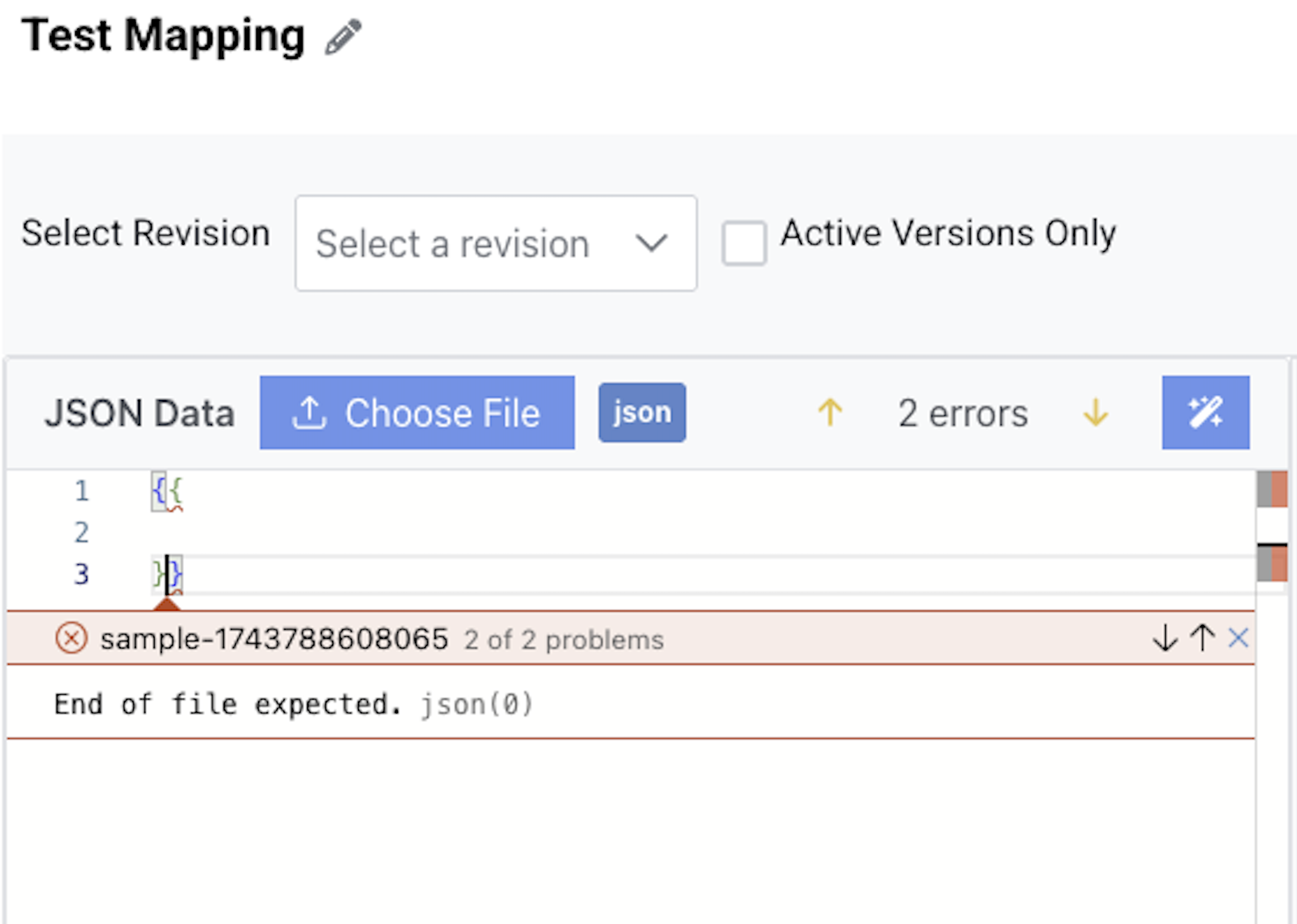Open the Select a revision dropdown
This screenshot has height=924, width=1297.
[496, 244]
